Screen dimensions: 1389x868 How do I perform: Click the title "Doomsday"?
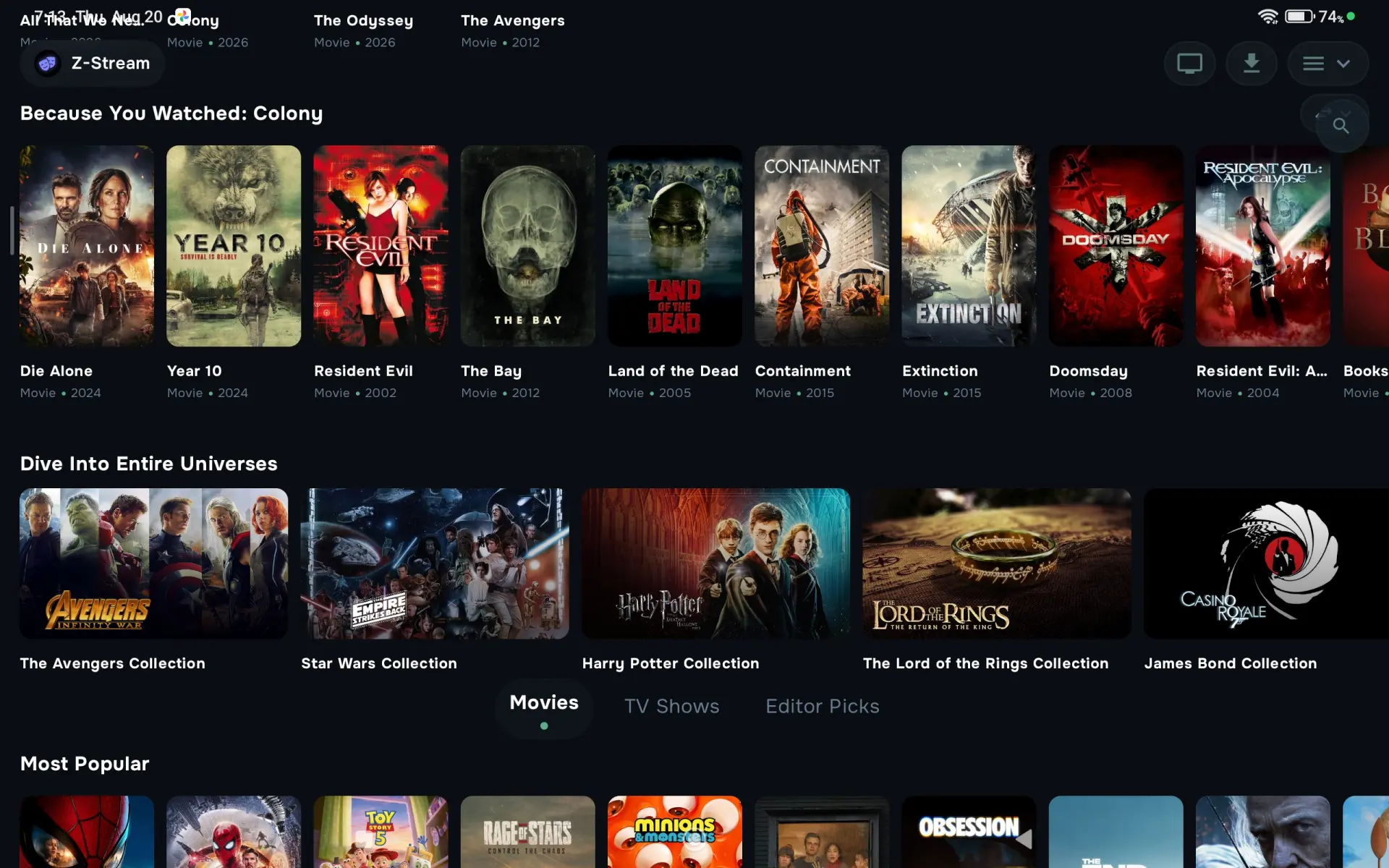pyautogui.click(x=1089, y=371)
